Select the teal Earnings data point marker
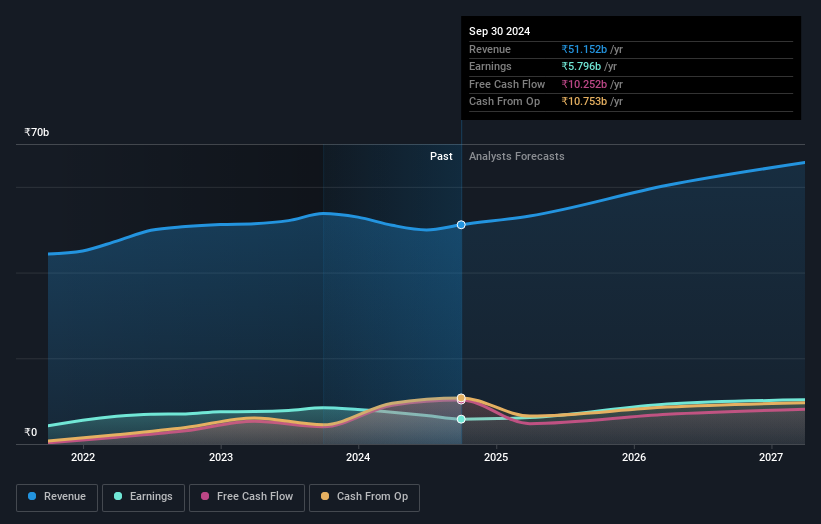821x524 pixels. [x=461, y=419]
